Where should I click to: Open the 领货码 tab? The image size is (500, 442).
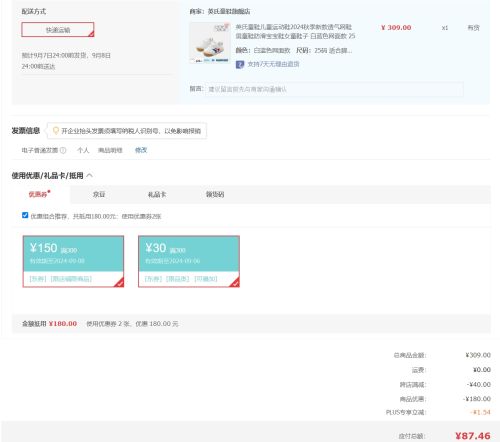coord(215,194)
